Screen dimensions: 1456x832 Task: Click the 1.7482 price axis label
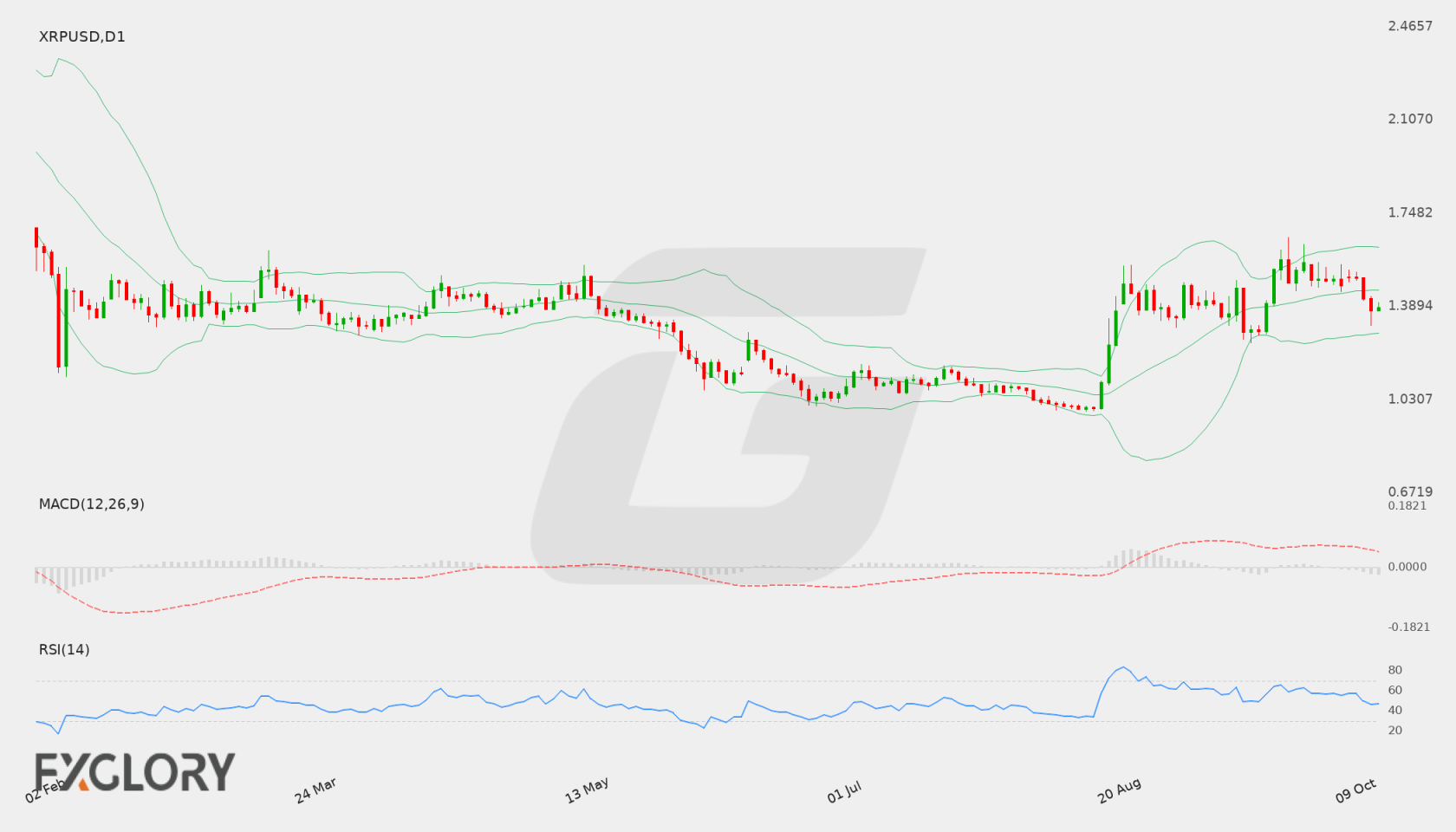(x=1410, y=212)
